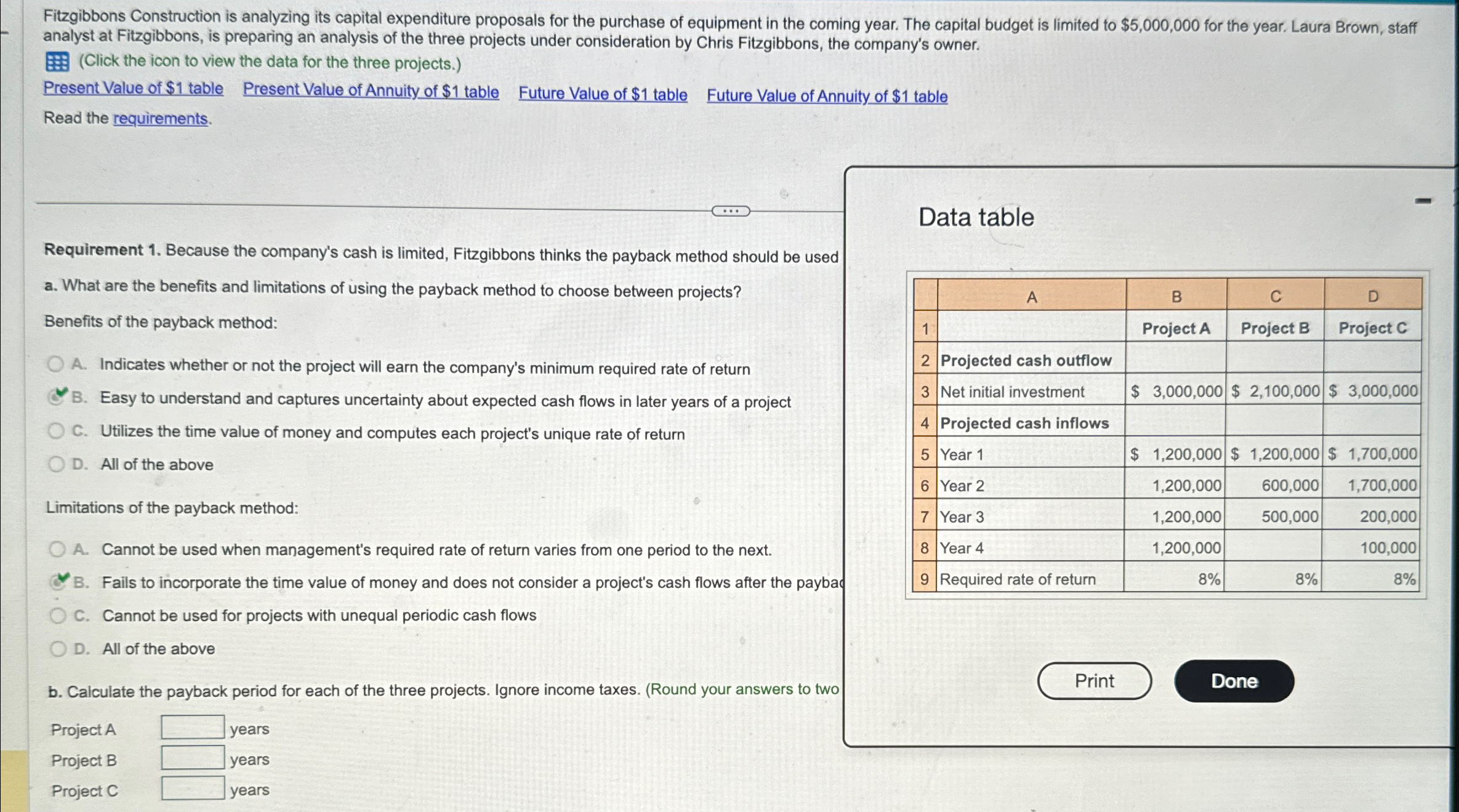Image resolution: width=1459 pixels, height=812 pixels.
Task: Click the data table grid icon
Action: [57, 62]
